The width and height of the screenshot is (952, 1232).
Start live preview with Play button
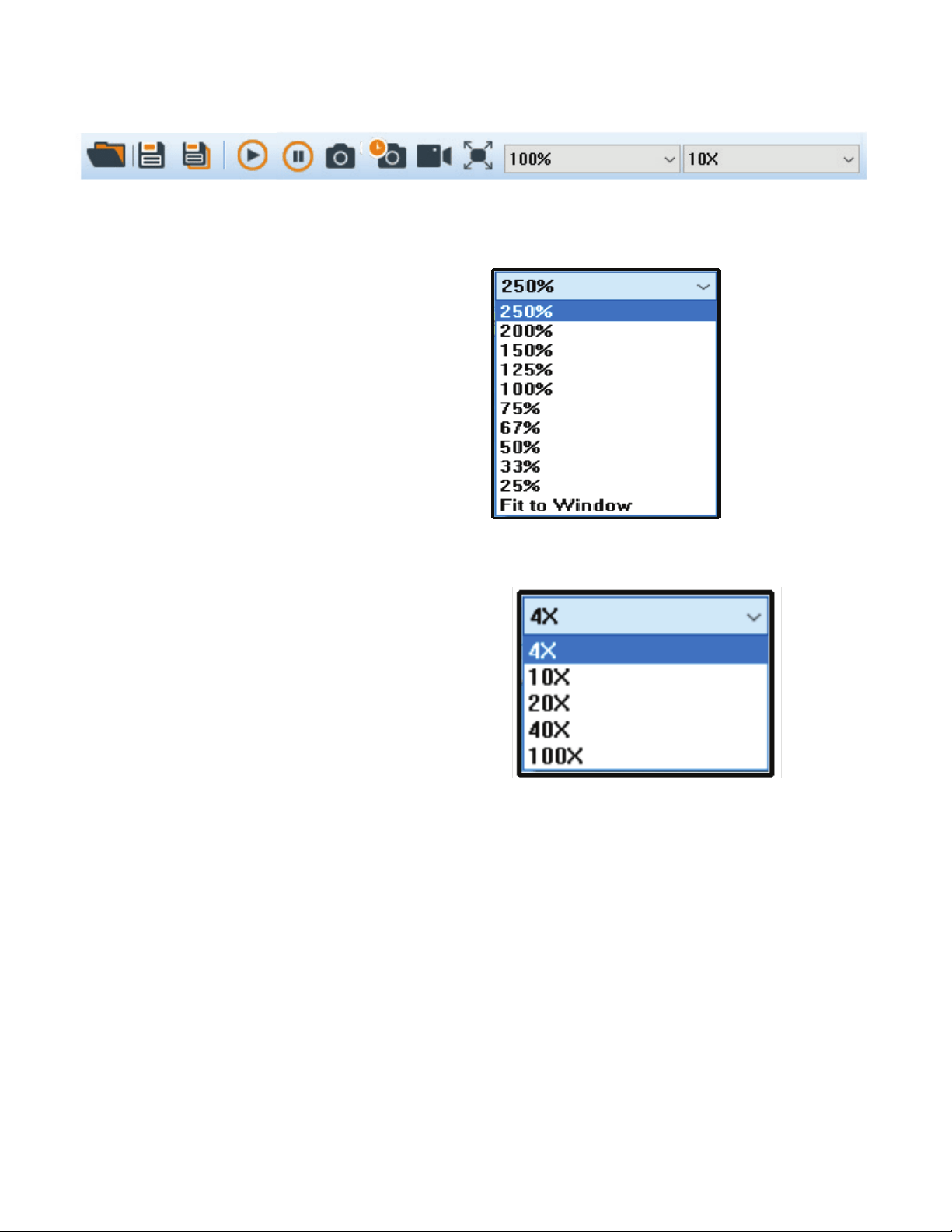click(253, 155)
